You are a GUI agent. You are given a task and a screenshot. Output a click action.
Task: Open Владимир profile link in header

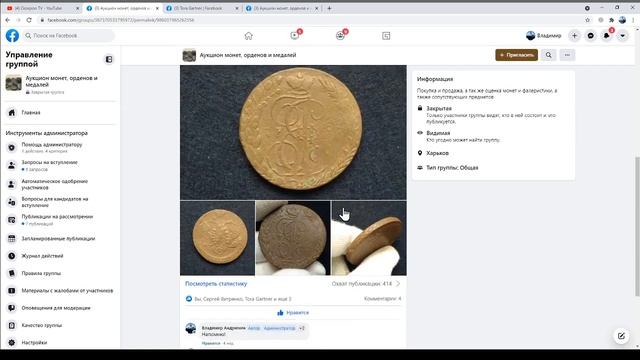(x=544, y=36)
